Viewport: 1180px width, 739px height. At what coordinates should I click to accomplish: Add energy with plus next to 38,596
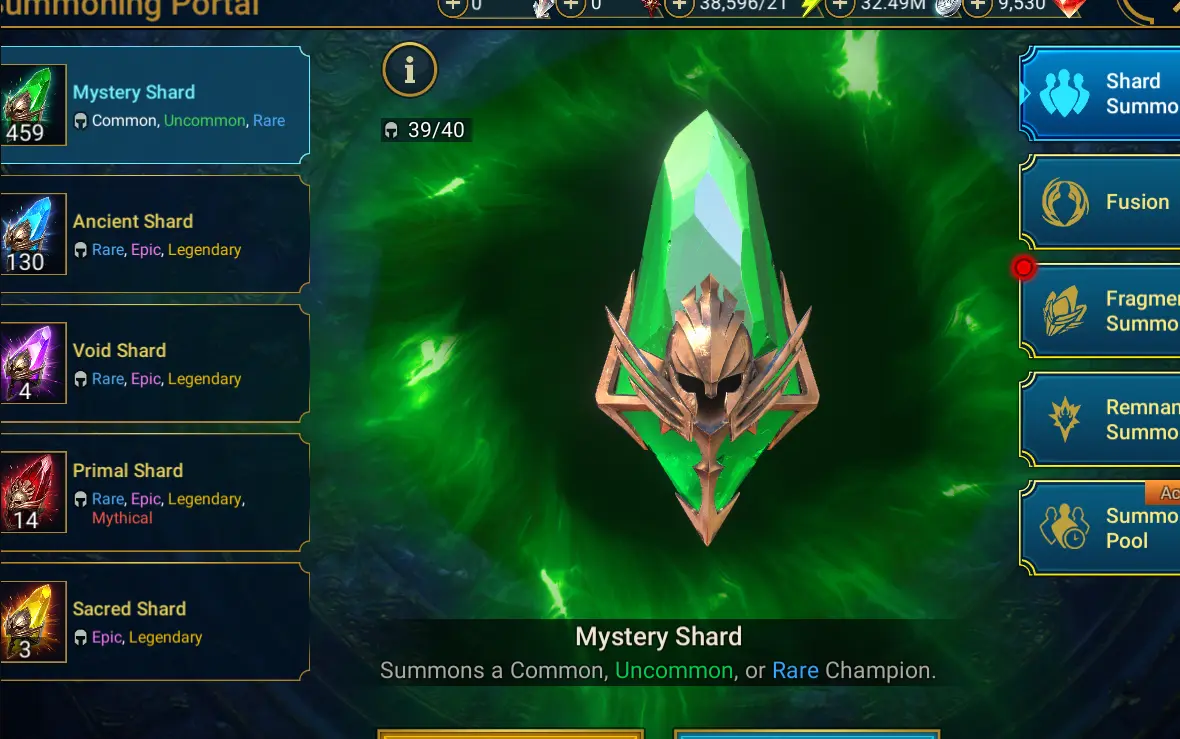[679, 5]
